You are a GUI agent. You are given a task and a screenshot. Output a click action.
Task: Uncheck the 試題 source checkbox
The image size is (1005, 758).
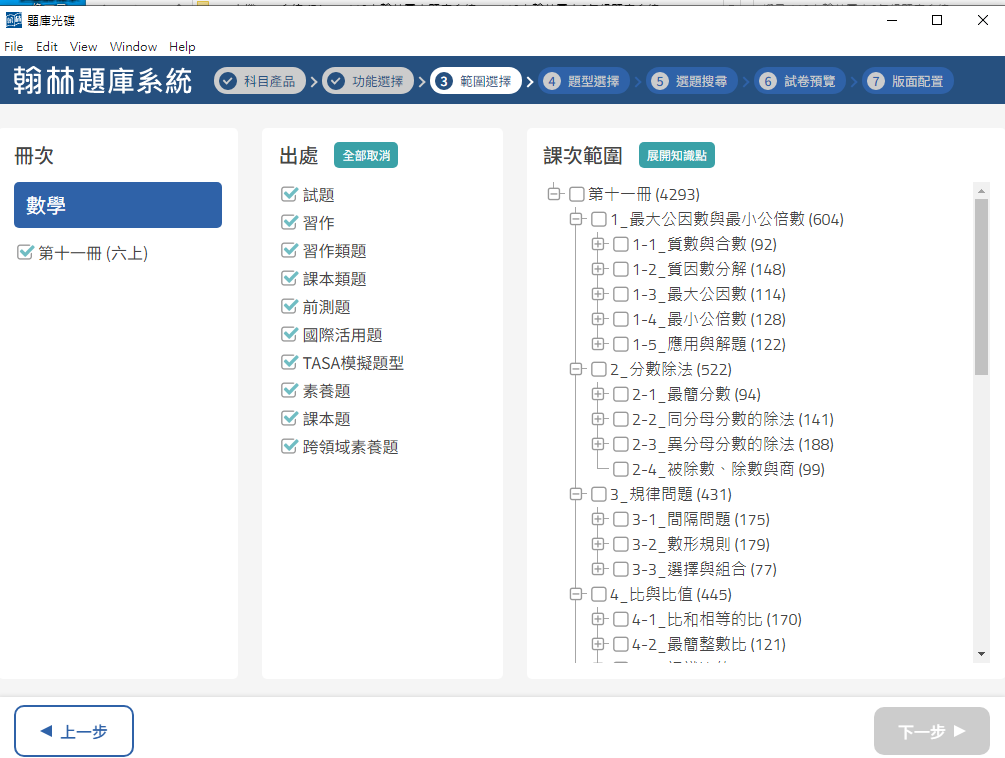click(290, 194)
